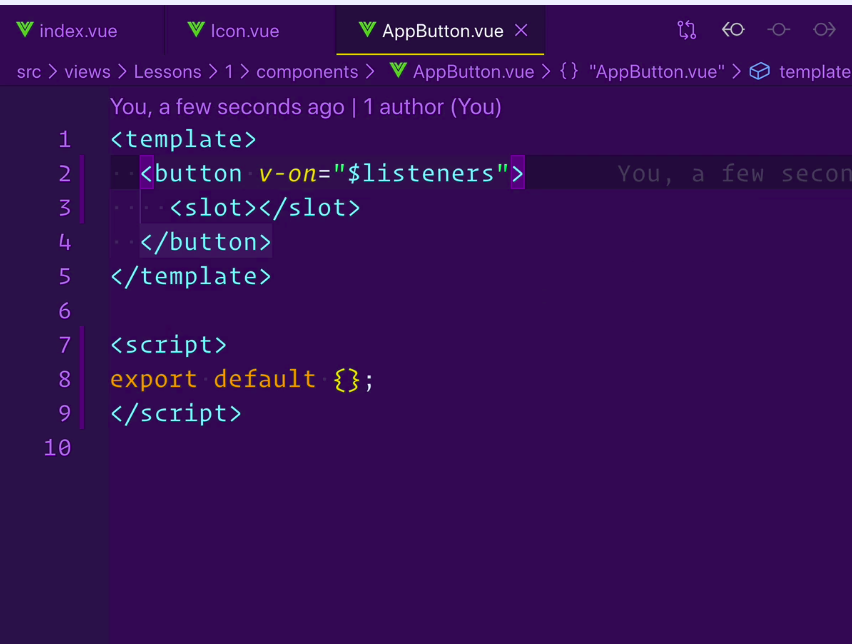Select the AppButton.vue tab
The width and height of the screenshot is (852, 644).
pos(442,31)
